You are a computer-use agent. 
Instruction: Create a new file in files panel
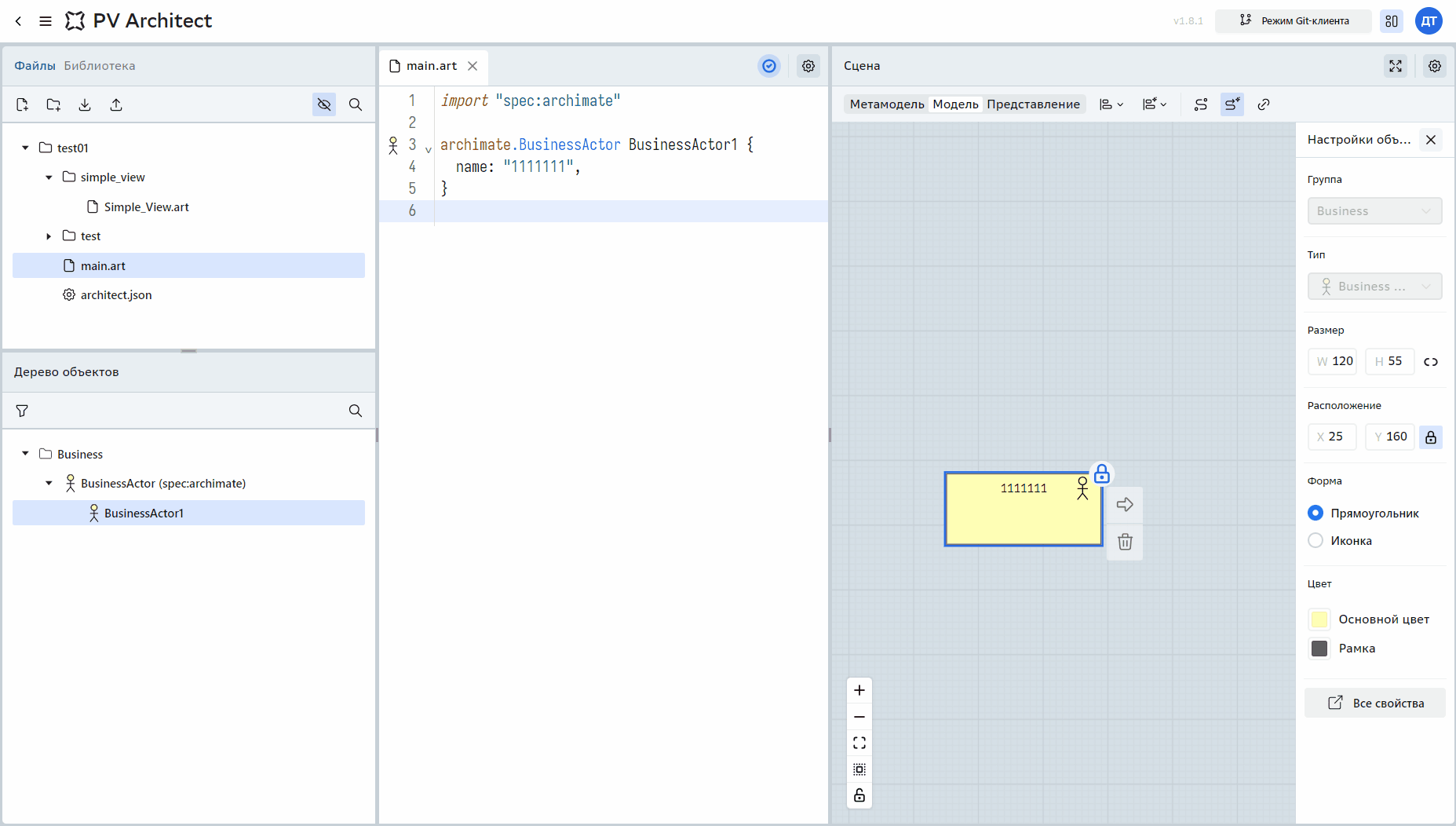22,104
